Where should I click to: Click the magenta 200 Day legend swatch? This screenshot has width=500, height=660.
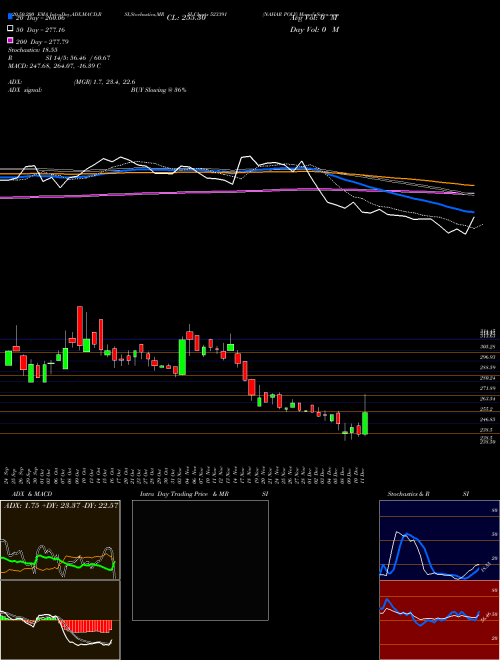pyautogui.click(x=10, y=41)
